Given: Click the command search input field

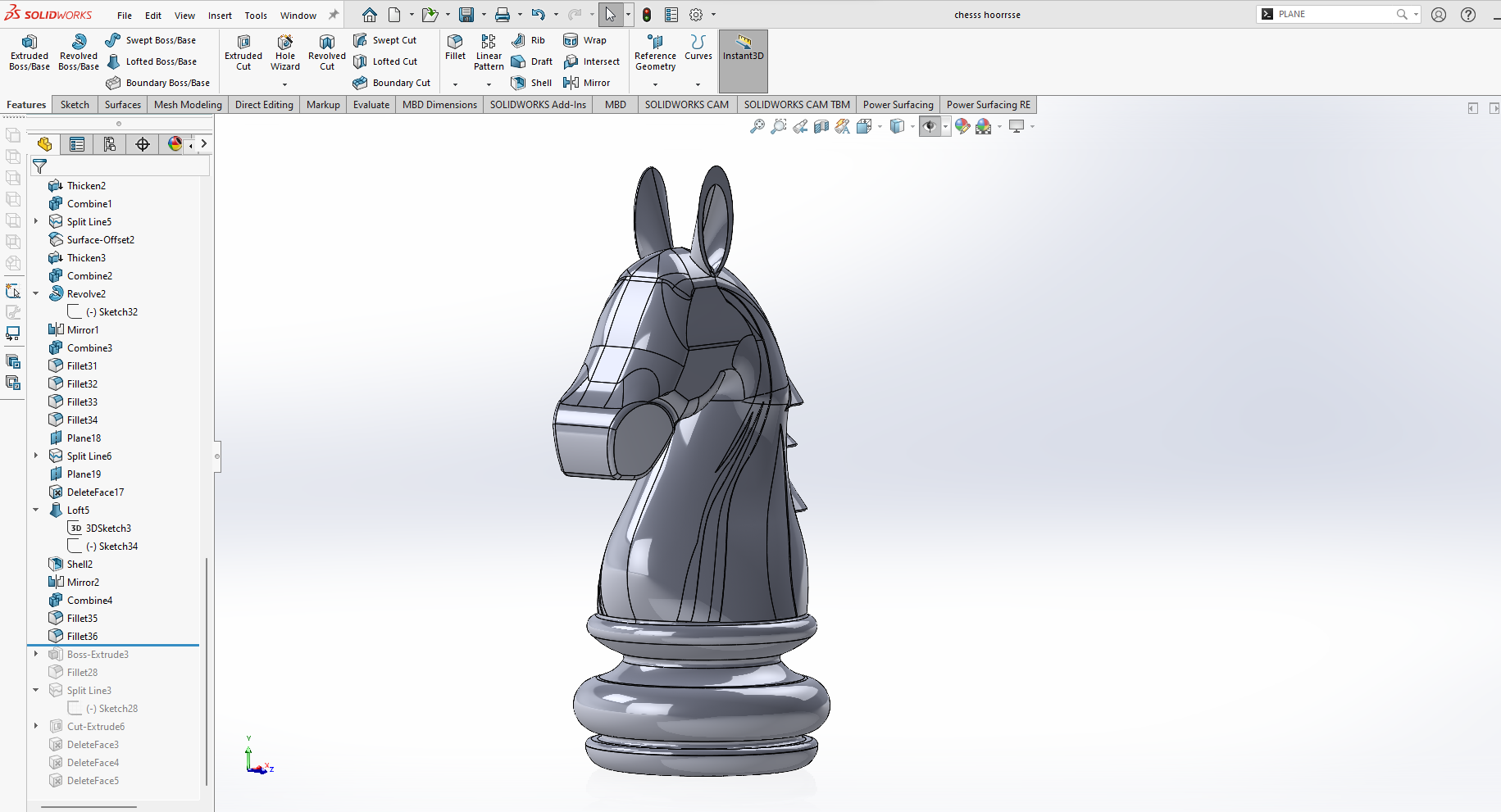Looking at the screenshot, I should (1336, 14).
